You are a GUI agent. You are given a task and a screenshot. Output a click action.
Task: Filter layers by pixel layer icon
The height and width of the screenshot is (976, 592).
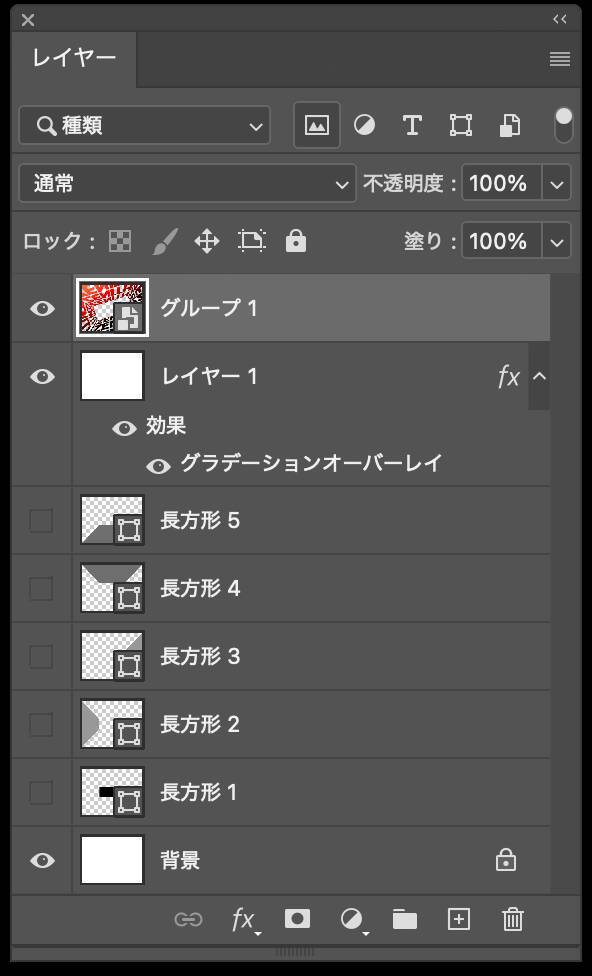click(317, 125)
